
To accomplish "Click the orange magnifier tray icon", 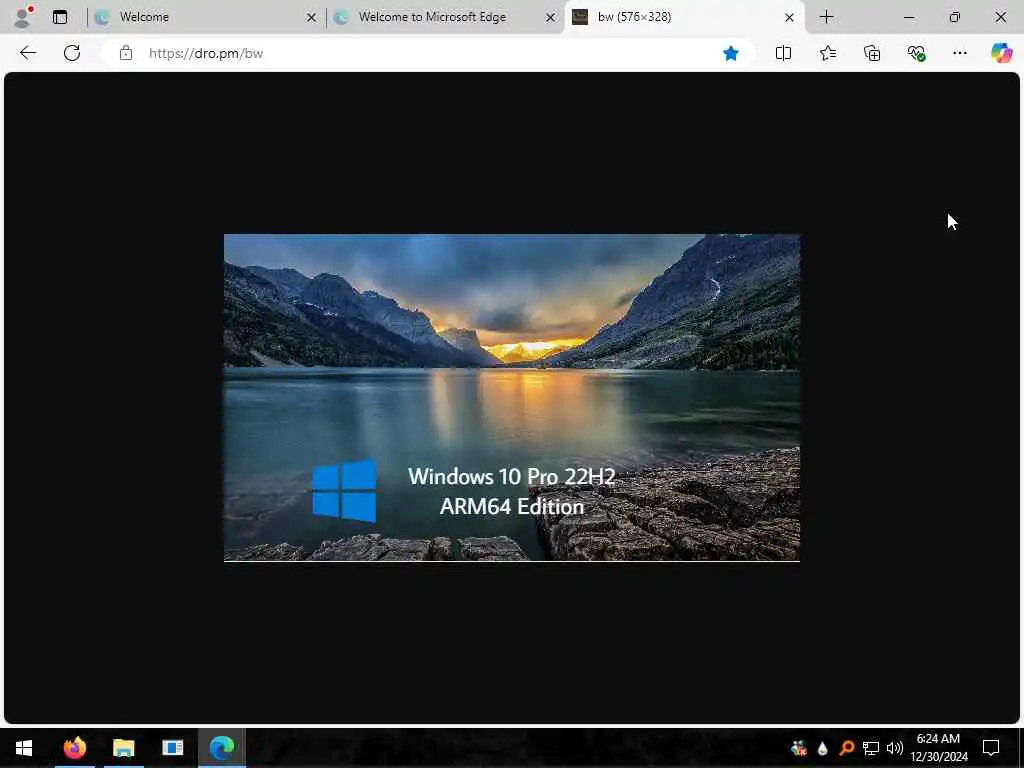I will coord(846,748).
